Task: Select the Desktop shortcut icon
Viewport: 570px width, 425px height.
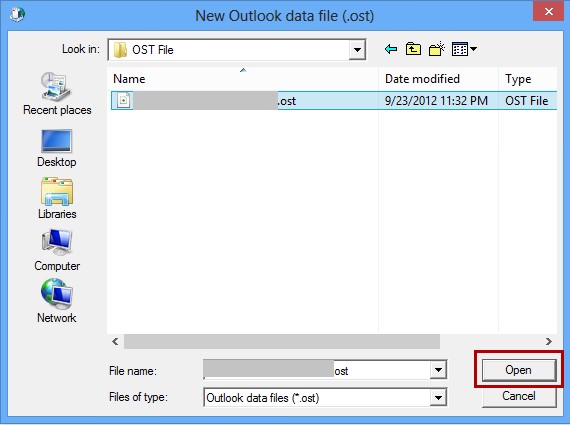Action: [57, 148]
